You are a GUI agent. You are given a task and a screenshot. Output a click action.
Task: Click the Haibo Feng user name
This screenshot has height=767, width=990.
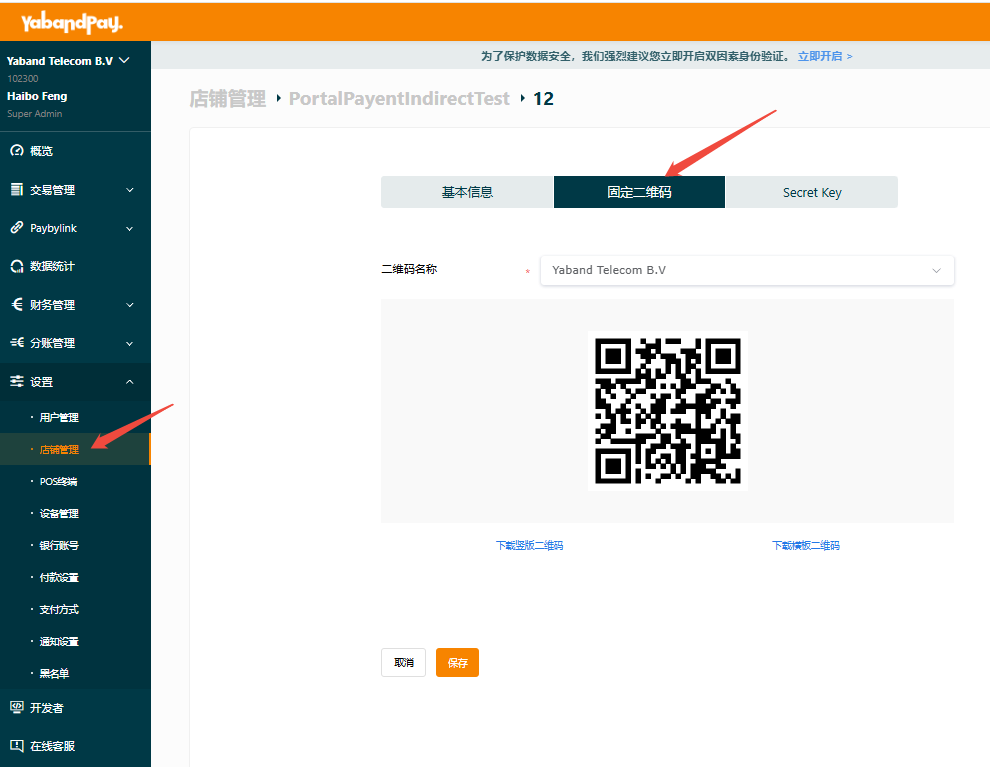pyautogui.click(x=37, y=96)
